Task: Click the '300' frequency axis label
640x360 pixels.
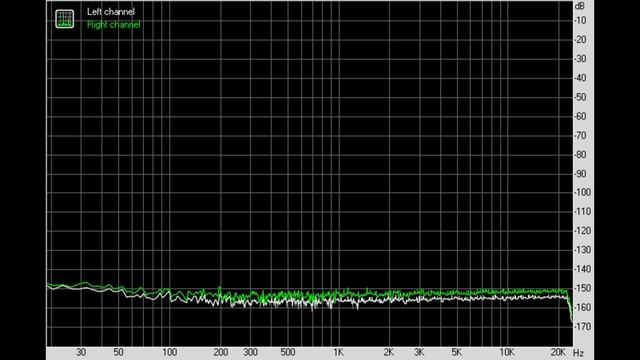Action: 250,352
